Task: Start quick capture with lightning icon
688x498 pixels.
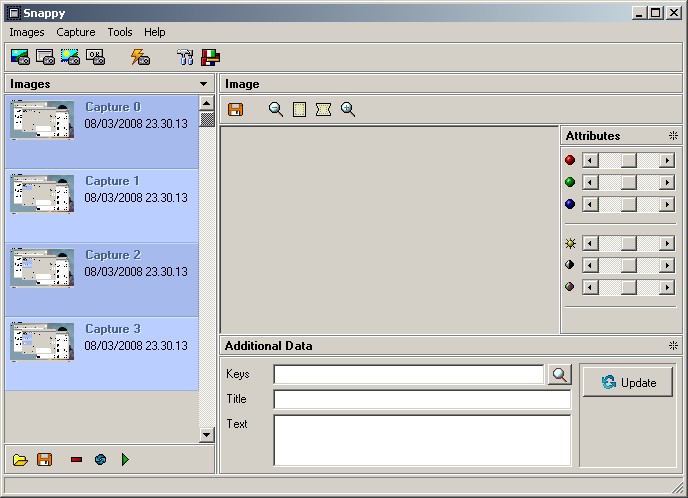Action: pyautogui.click(x=140, y=57)
